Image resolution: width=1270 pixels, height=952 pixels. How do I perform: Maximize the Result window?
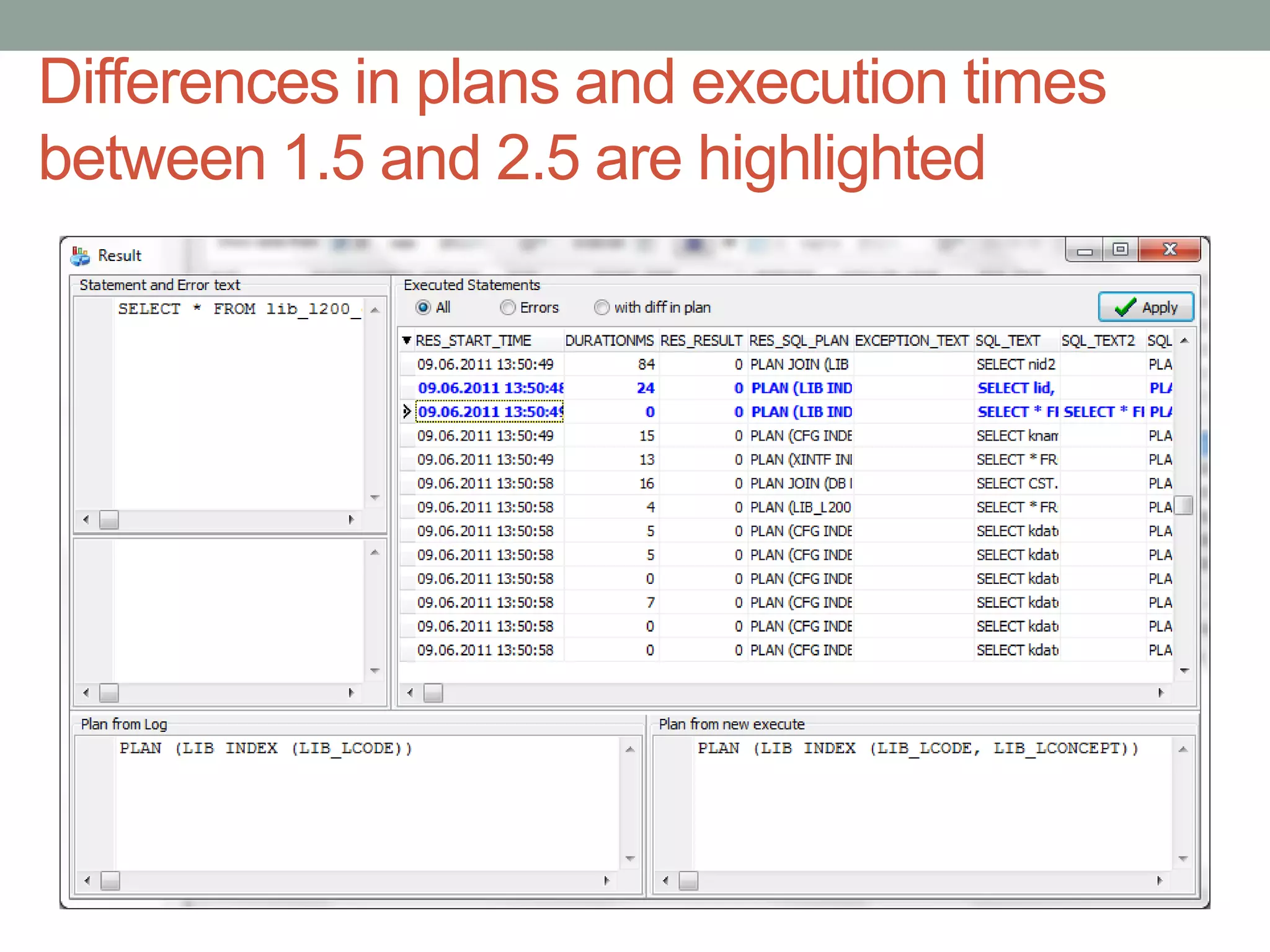pos(1121,250)
